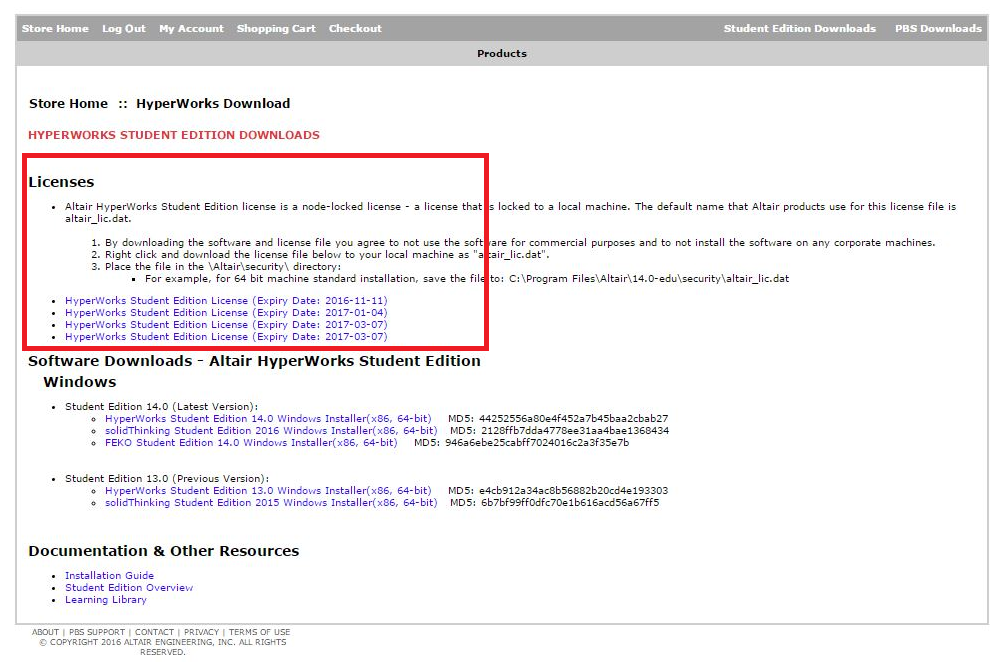Click the 'Student Edition 13.0 (Previous Version):' text
This screenshot has height=662, width=997.
click(x=167, y=478)
